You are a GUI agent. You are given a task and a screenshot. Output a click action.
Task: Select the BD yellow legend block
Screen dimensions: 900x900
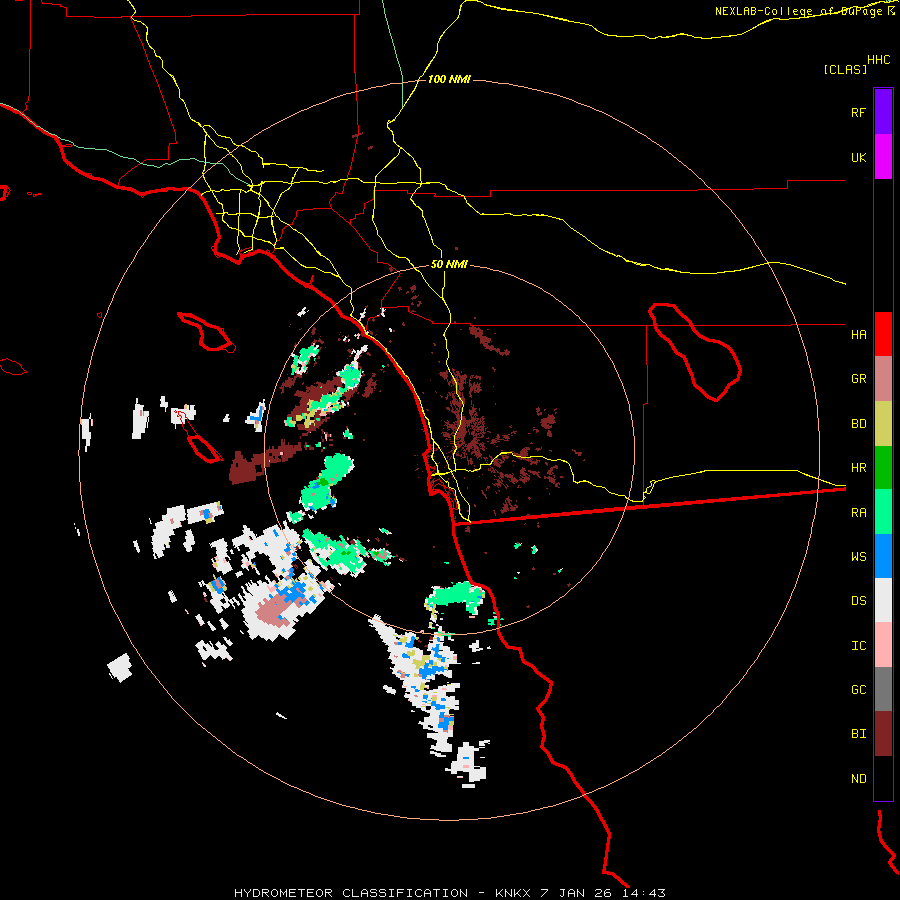883,424
